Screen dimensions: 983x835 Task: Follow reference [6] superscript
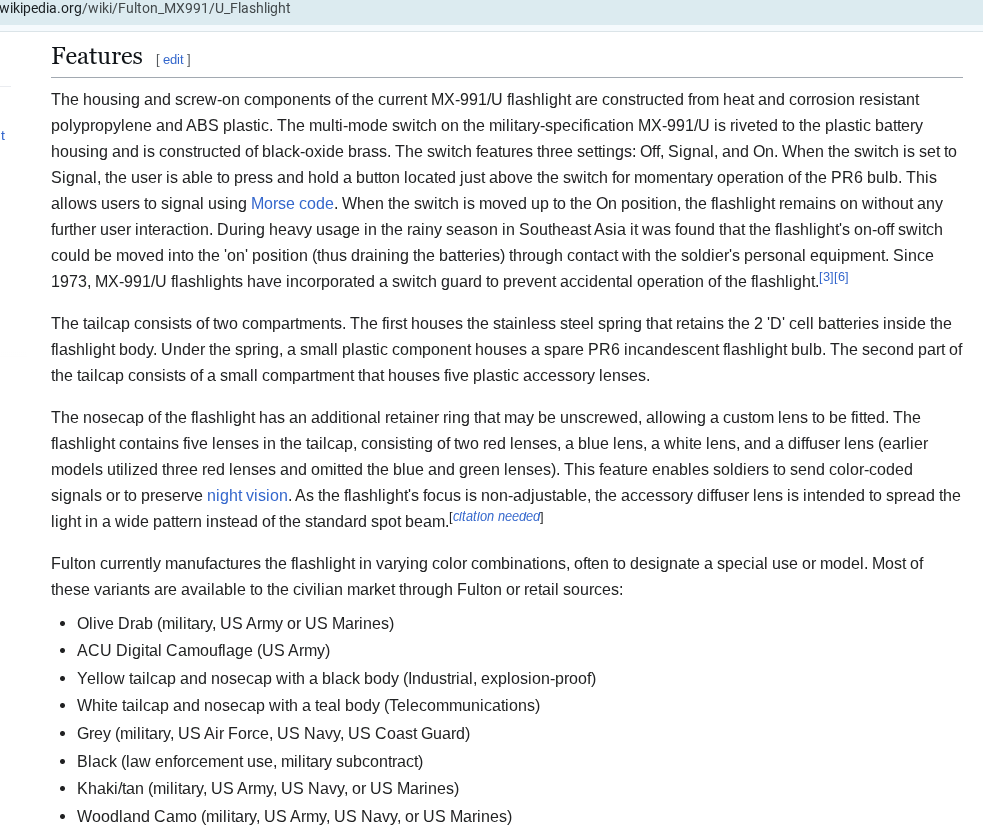[x=841, y=277]
